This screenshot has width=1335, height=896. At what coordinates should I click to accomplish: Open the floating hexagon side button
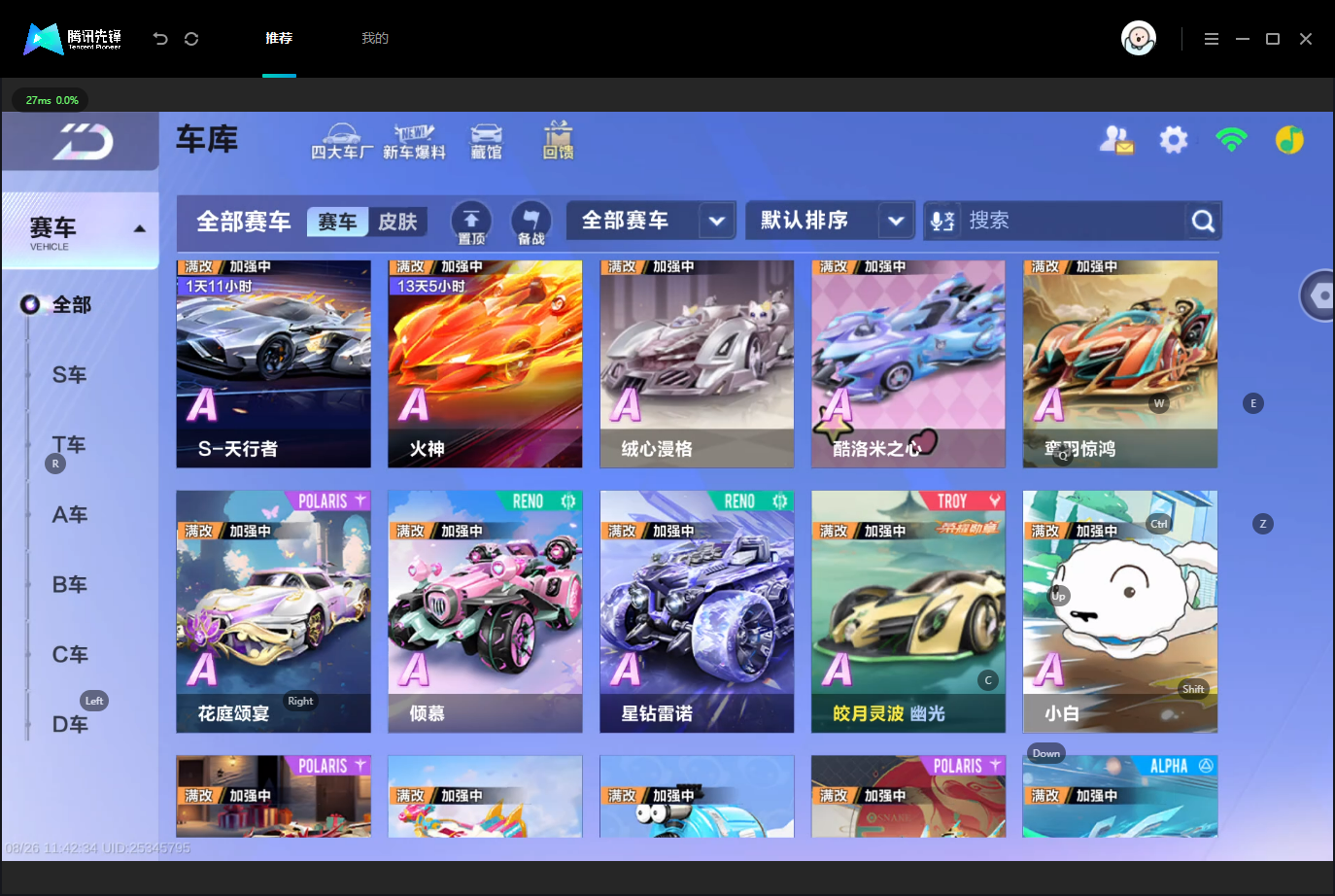click(1318, 295)
